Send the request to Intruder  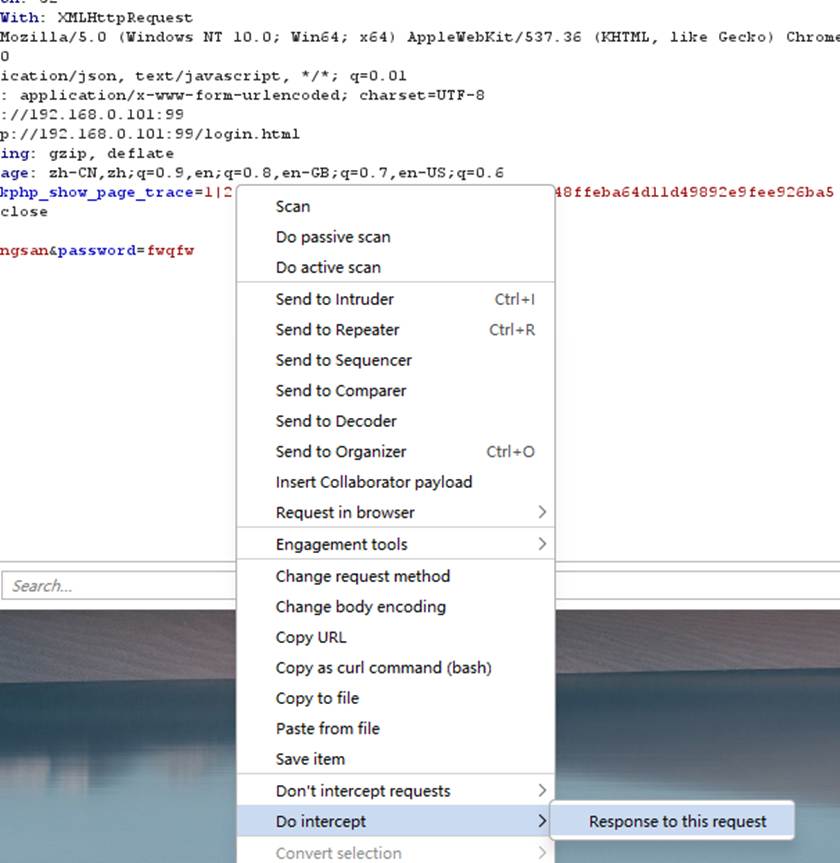395,299
